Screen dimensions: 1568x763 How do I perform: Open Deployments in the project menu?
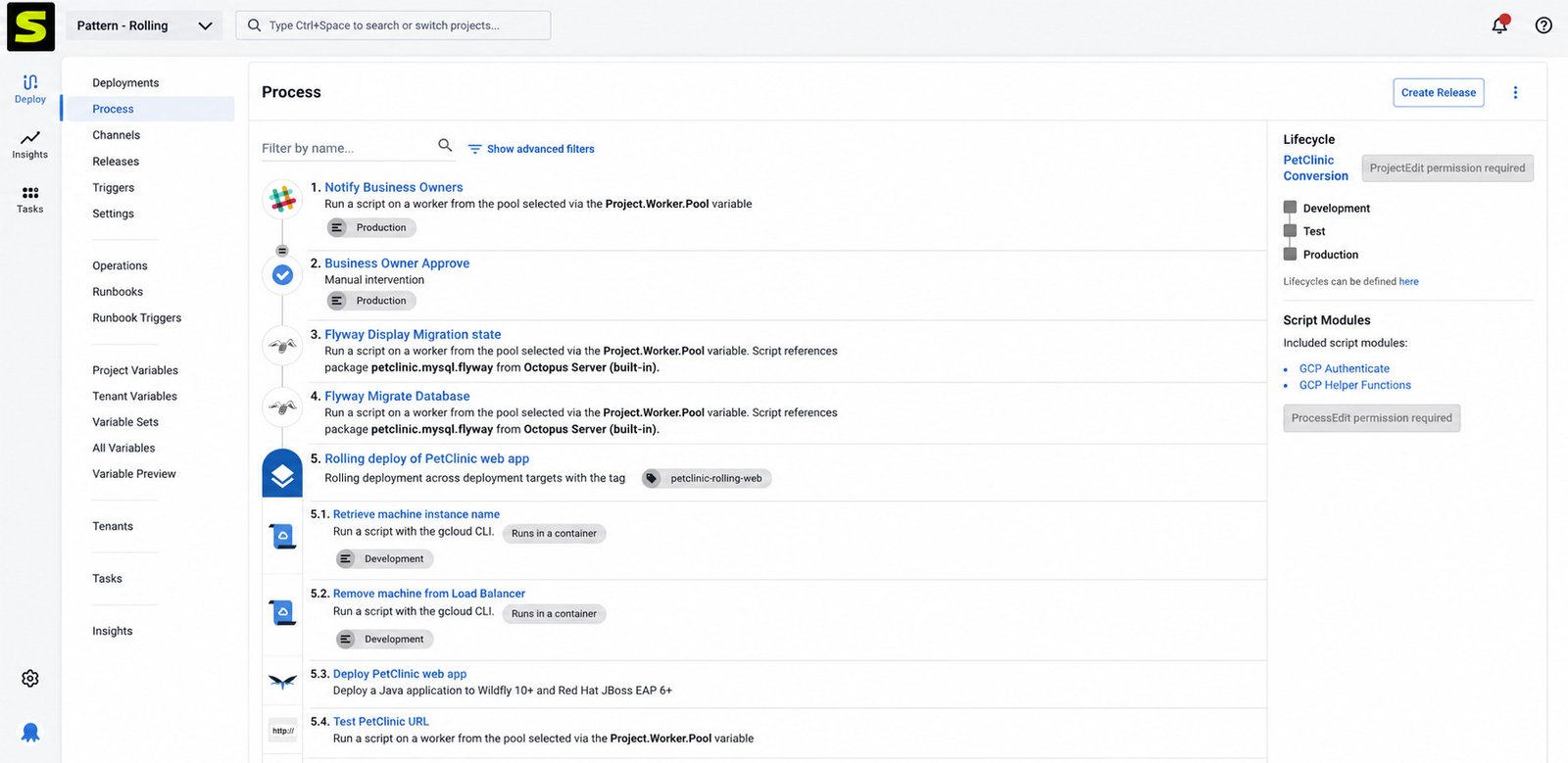tap(125, 83)
